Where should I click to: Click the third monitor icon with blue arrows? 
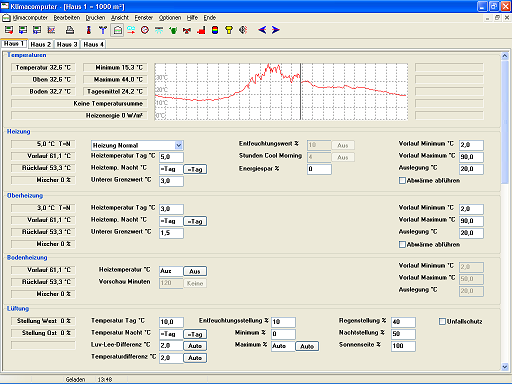[37, 30]
